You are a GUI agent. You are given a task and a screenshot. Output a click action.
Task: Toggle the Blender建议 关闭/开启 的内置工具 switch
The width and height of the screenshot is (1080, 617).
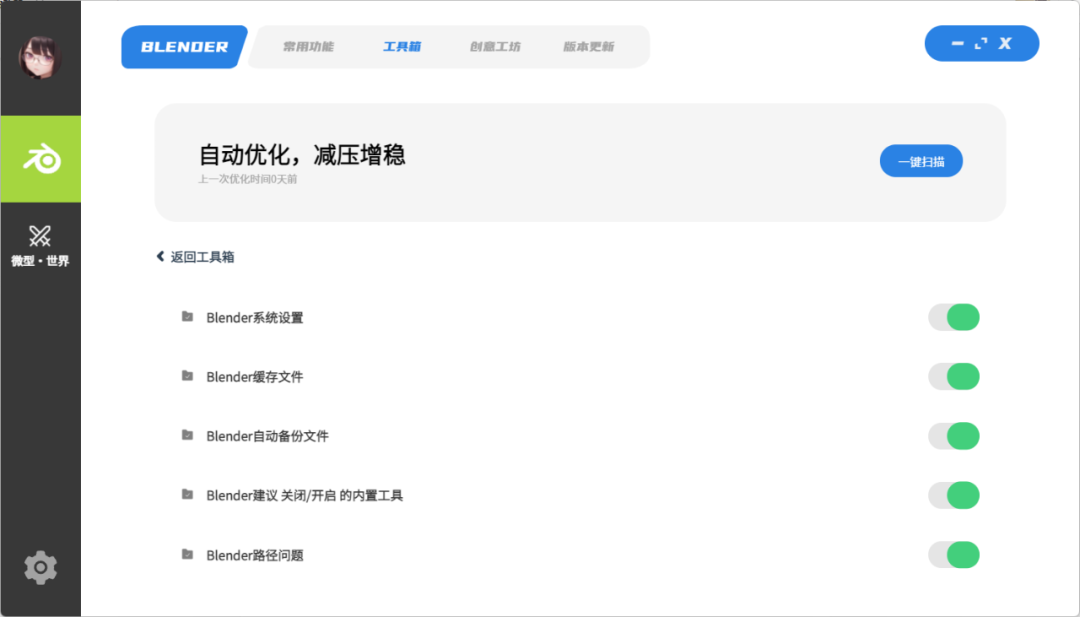click(954, 495)
